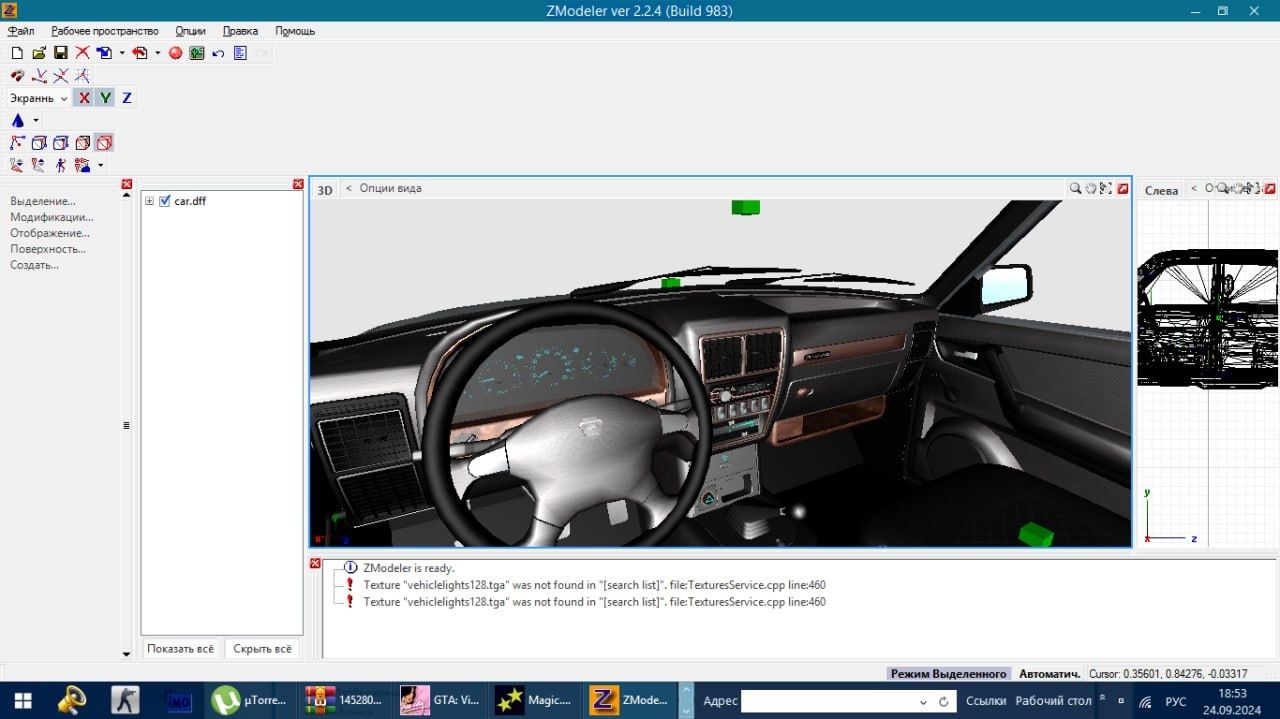Toggle the highlighted selected mode cube icon
Viewport: 1280px width, 719px height.
(104, 143)
